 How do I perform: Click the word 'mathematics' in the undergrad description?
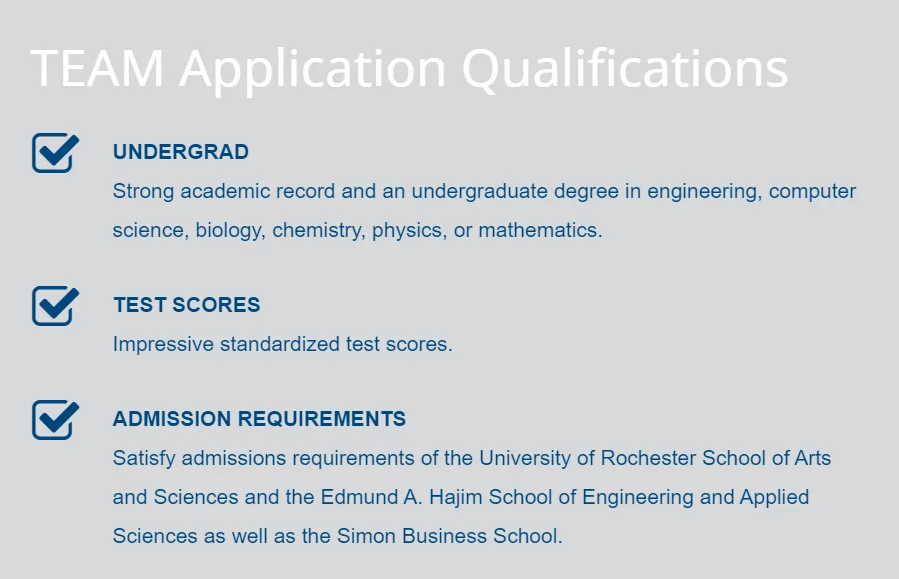[x=538, y=230]
